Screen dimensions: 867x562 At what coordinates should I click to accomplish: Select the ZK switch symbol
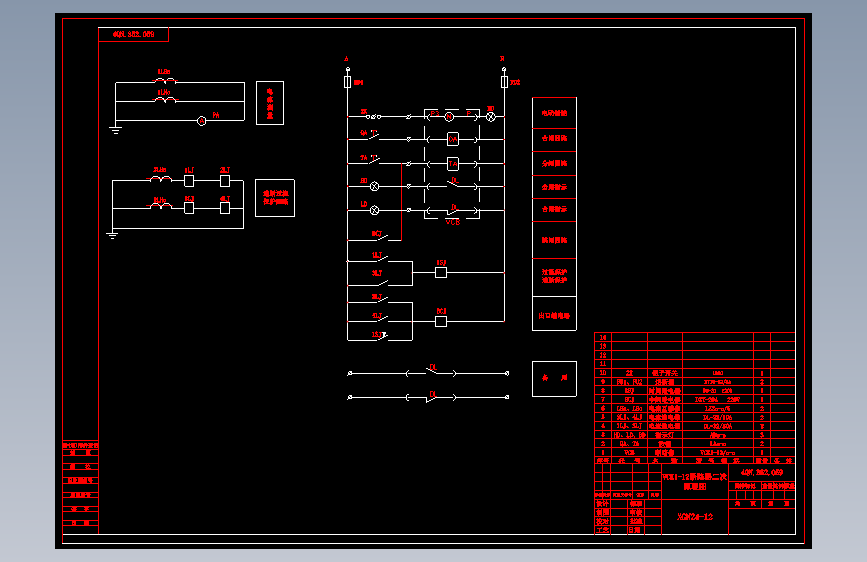coord(374,116)
